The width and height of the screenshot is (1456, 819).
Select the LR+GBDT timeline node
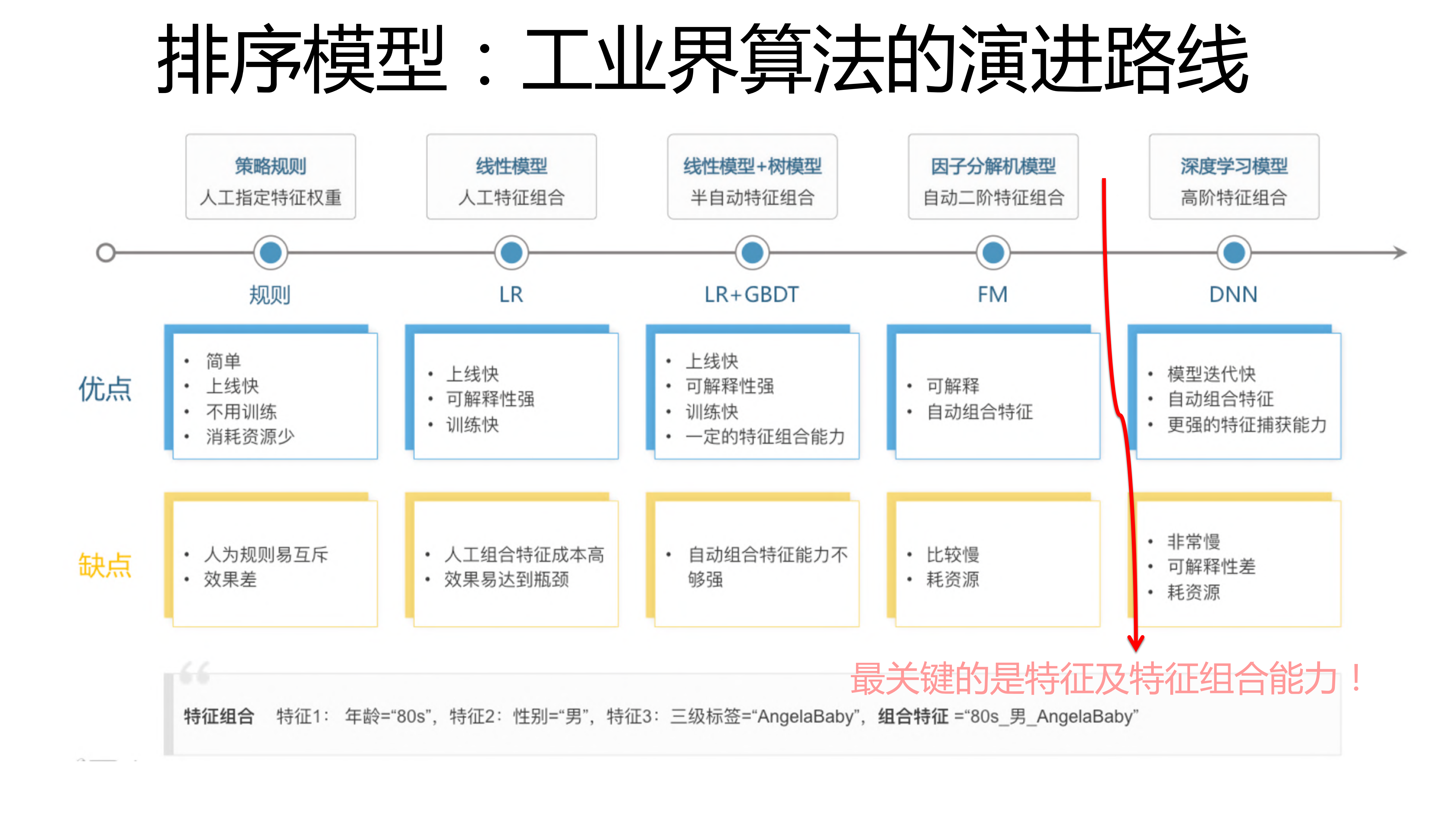coord(752,253)
